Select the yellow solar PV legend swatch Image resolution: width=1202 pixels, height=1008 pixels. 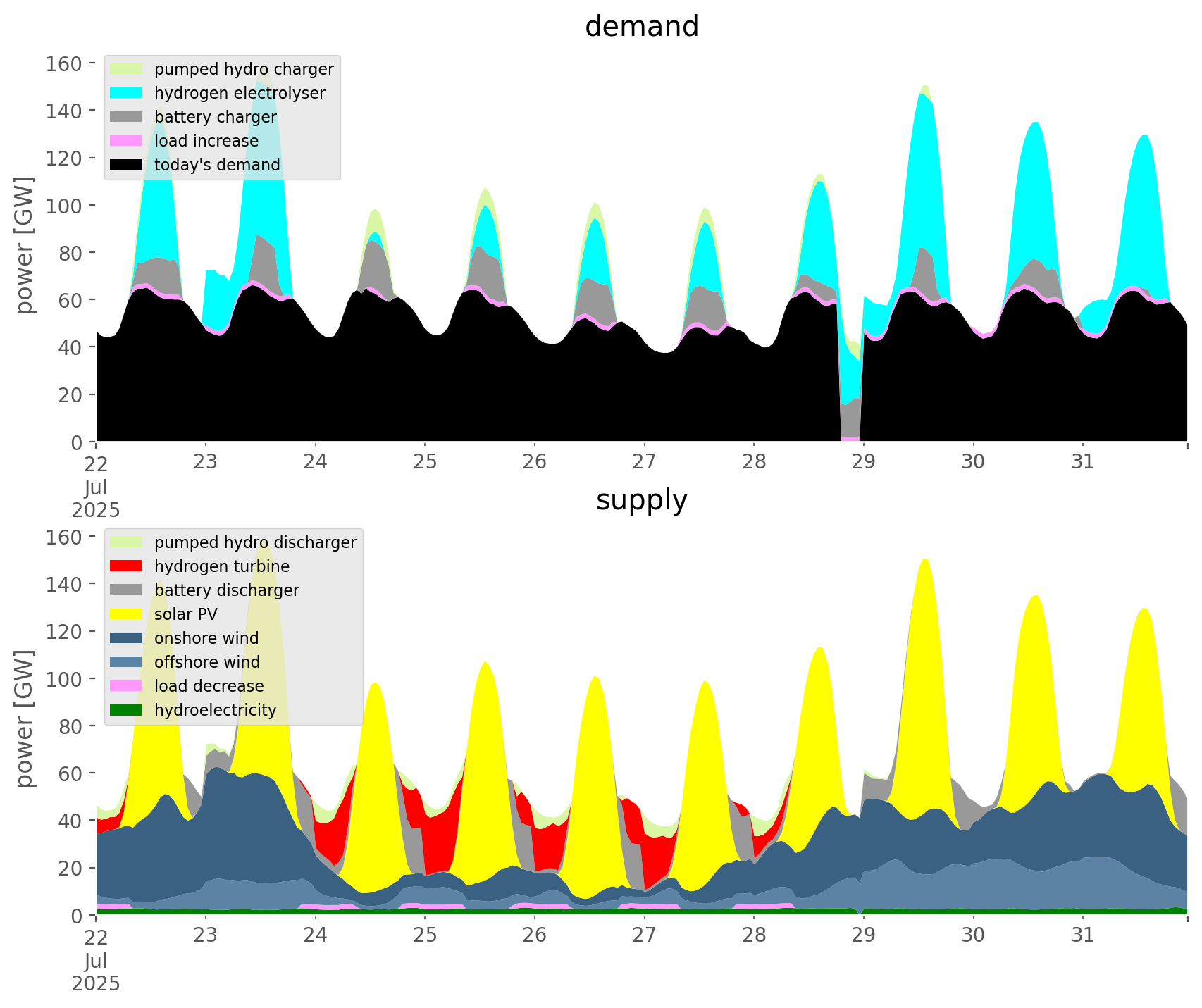[126, 614]
